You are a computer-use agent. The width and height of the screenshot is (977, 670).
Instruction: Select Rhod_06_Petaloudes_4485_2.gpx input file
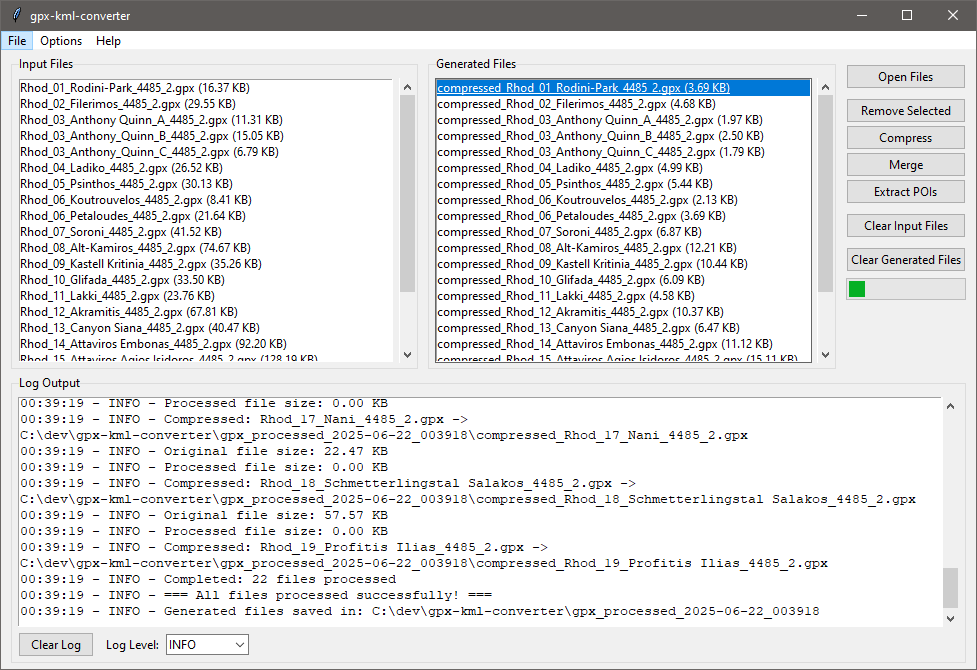pyautogui.click(x=206, y=216)
